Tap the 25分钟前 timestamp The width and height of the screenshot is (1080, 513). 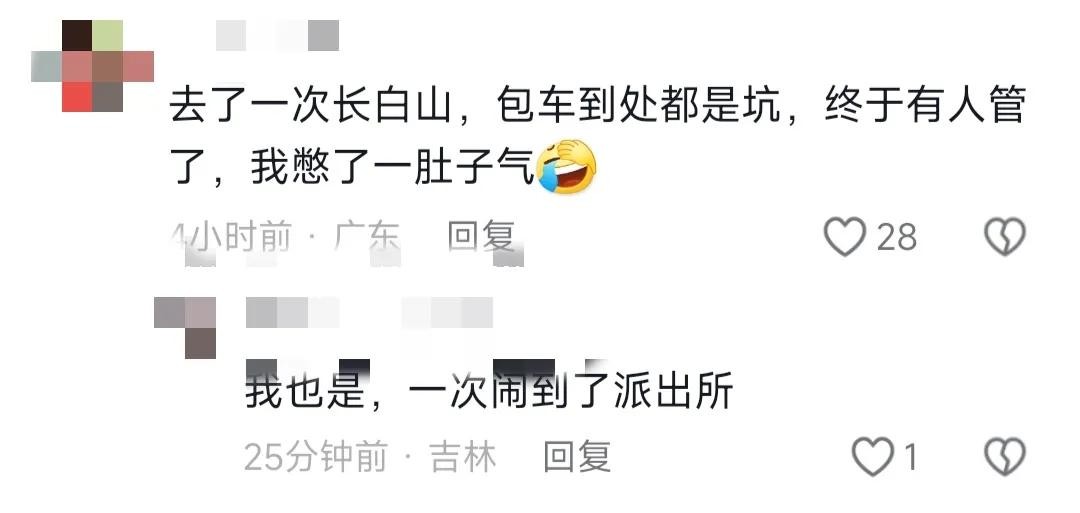(315, 457)
